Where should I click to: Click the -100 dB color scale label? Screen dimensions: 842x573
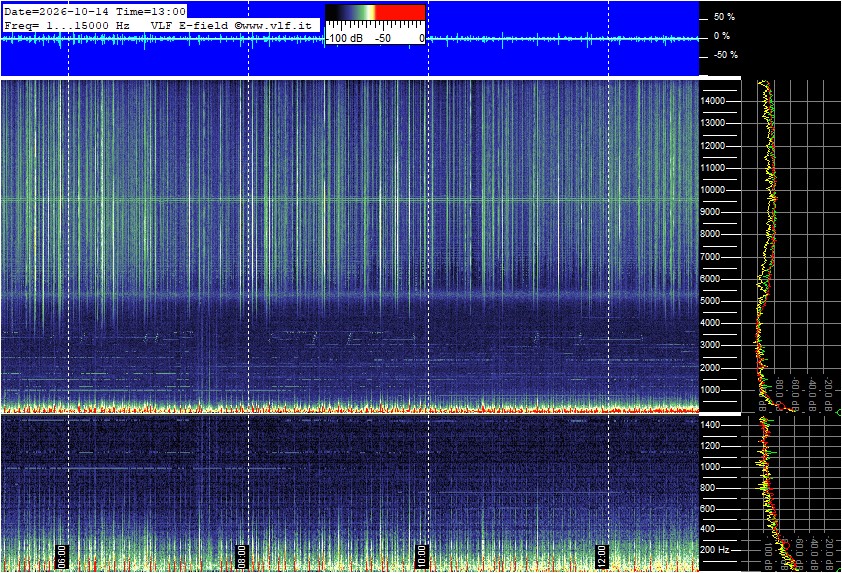point(345,38)
